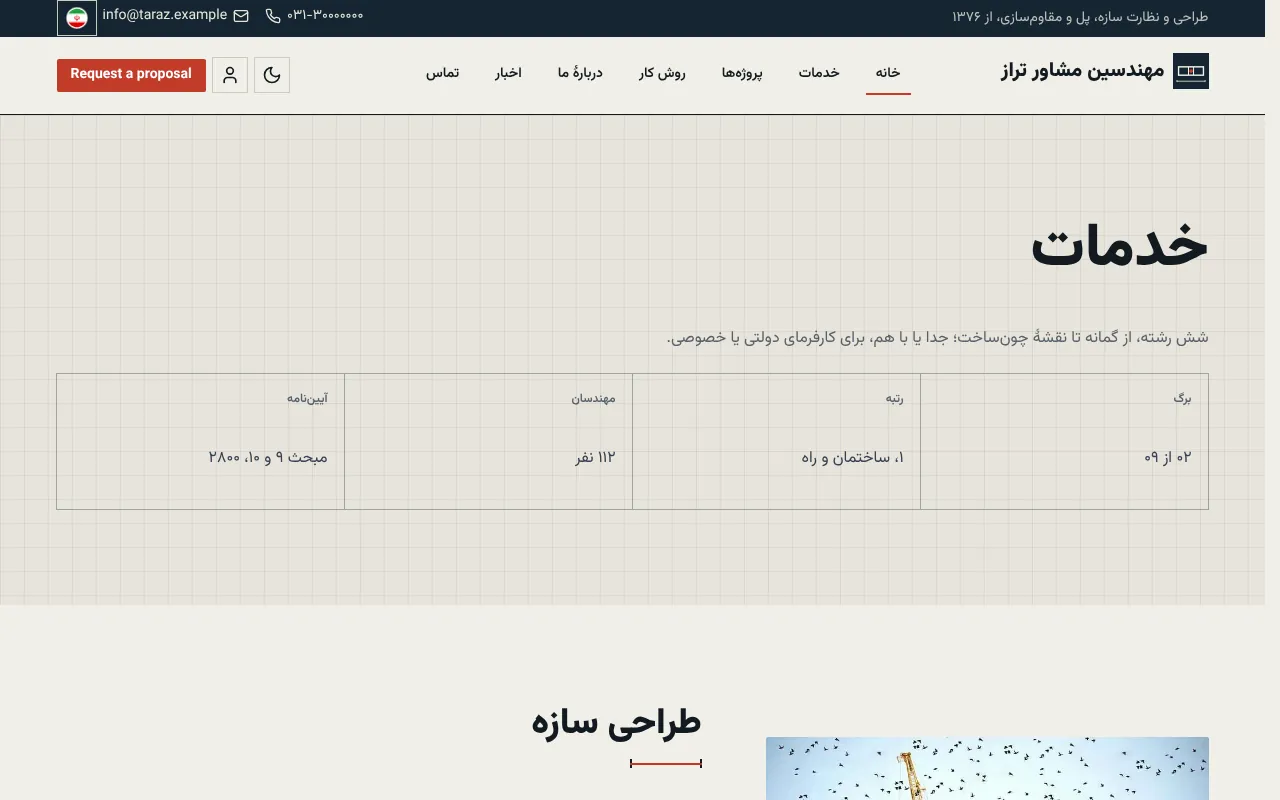Click the Request a proposal button
1280x800 pixels.
[131, 75]
